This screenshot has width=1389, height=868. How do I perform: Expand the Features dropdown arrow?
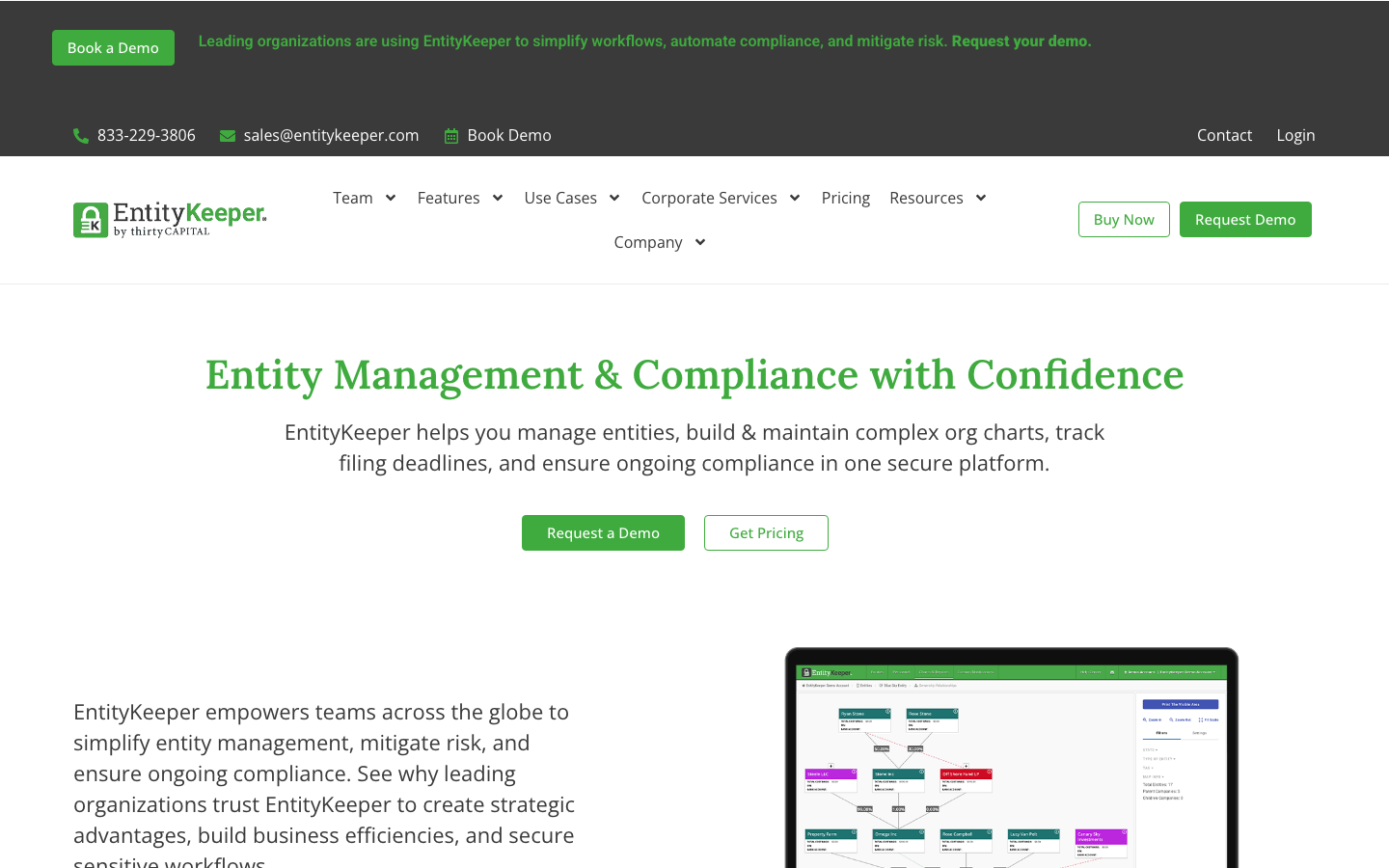[498, 198]
